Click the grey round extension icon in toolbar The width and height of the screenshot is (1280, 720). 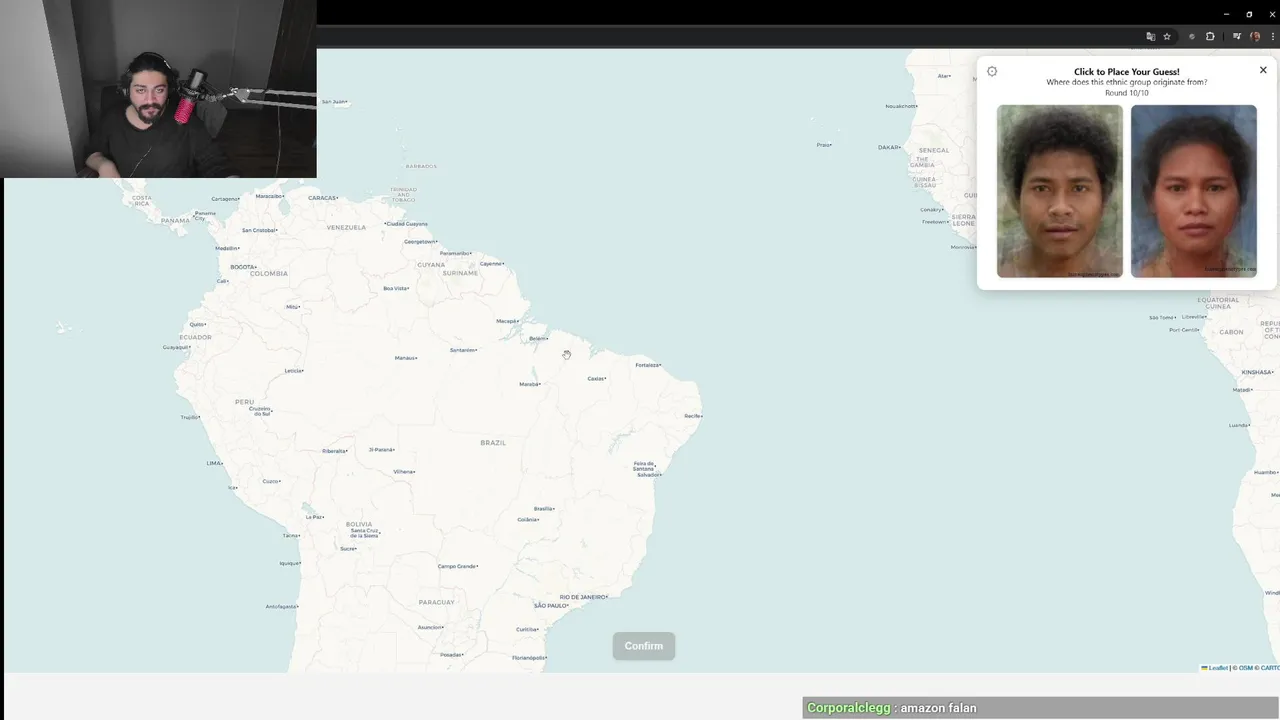[1191, 36]
